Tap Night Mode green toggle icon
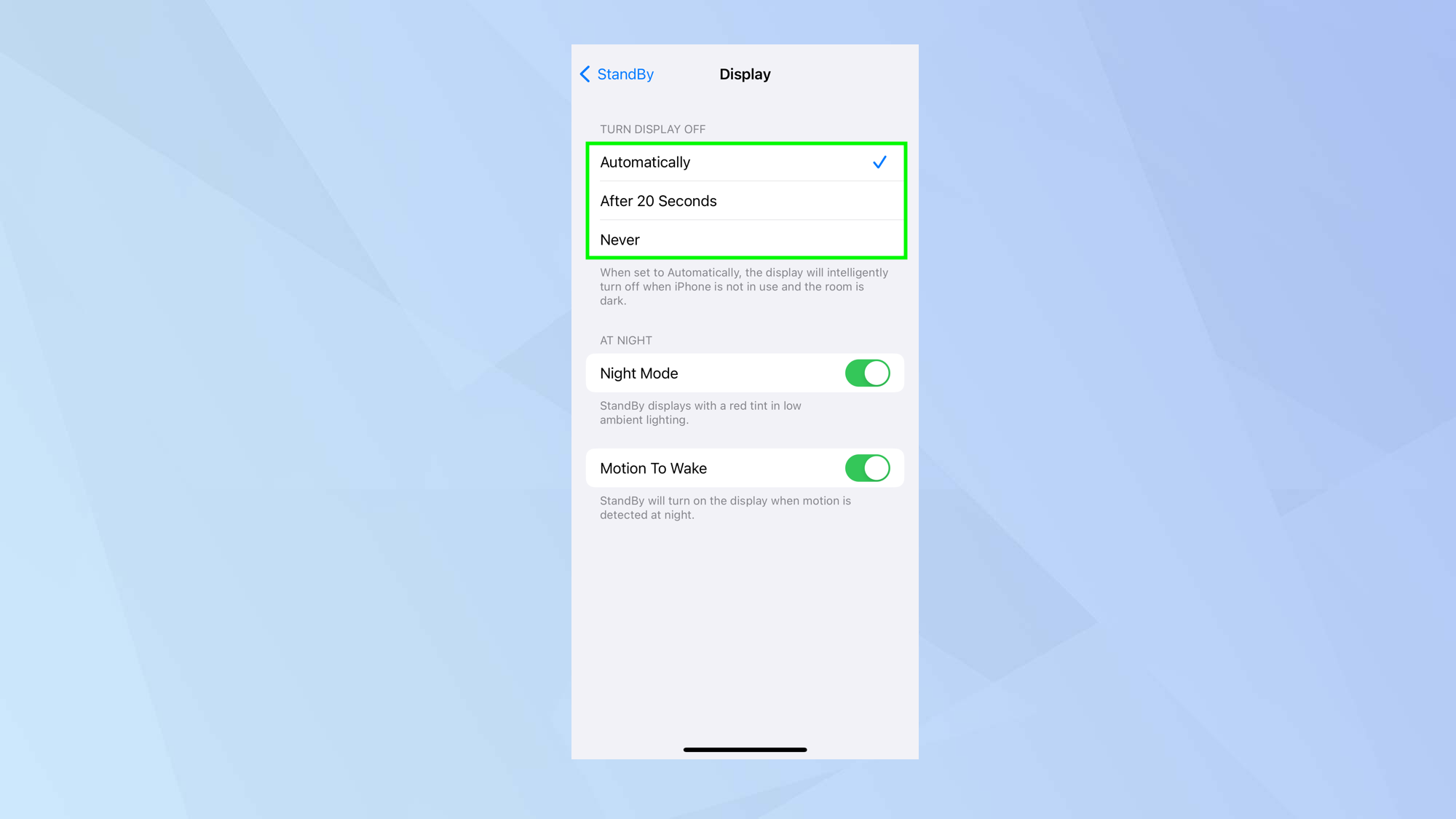Image resolution: width=1456 pixels, height=819 pixels. (866, 373)
